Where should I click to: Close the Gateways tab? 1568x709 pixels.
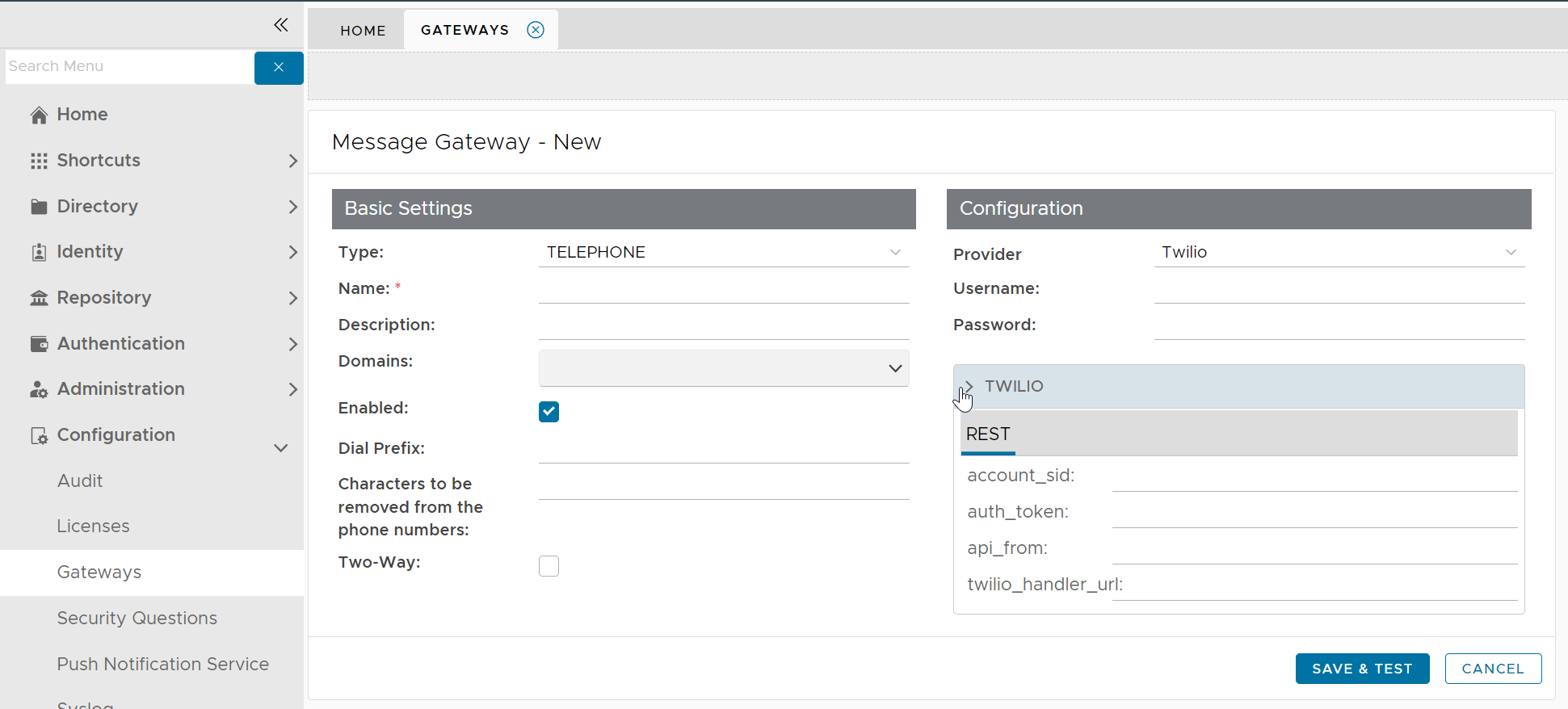(x=536, y=30)
